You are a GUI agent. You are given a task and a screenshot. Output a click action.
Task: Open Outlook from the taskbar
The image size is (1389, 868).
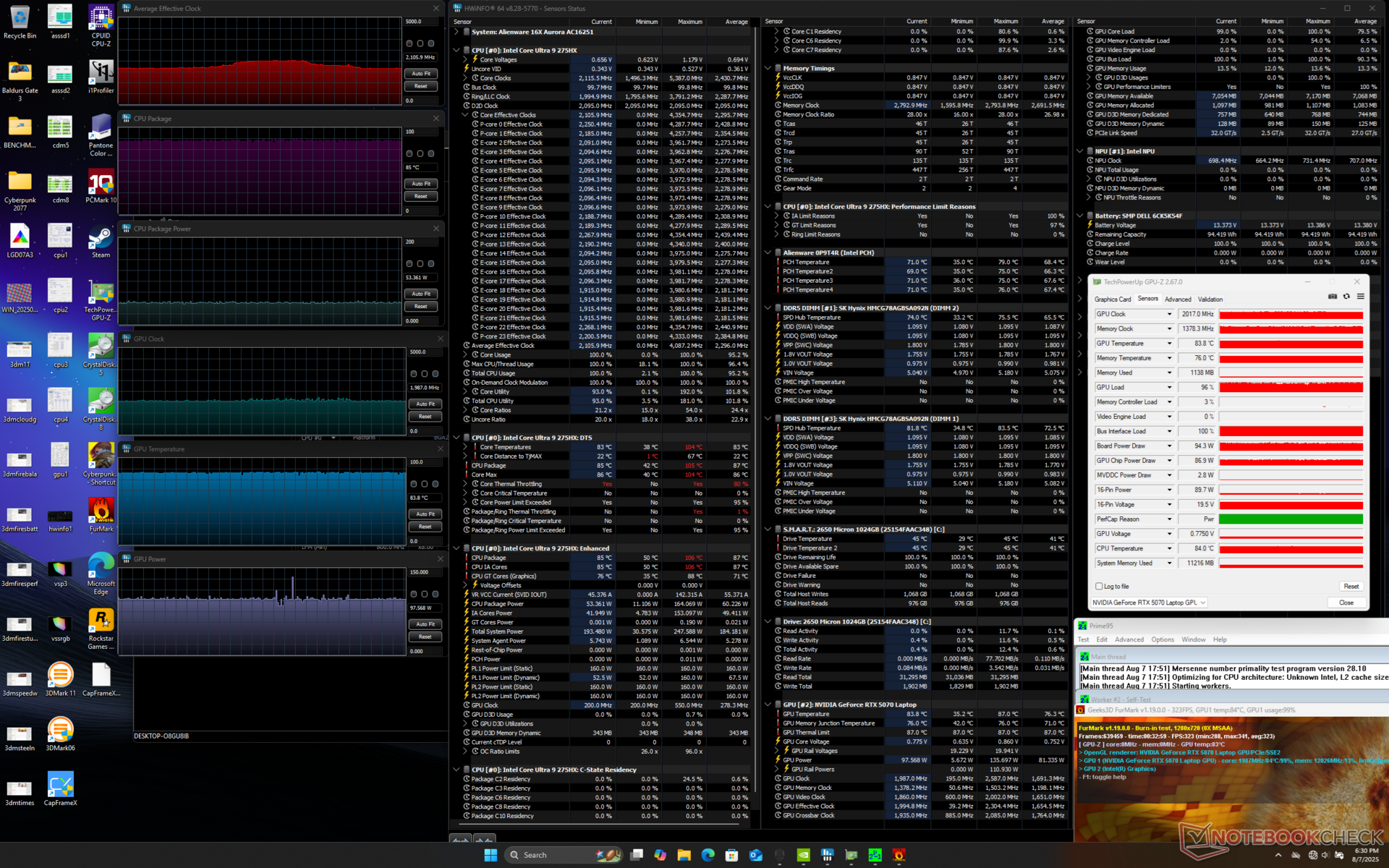pyautogui.click(x=755, y=855)
